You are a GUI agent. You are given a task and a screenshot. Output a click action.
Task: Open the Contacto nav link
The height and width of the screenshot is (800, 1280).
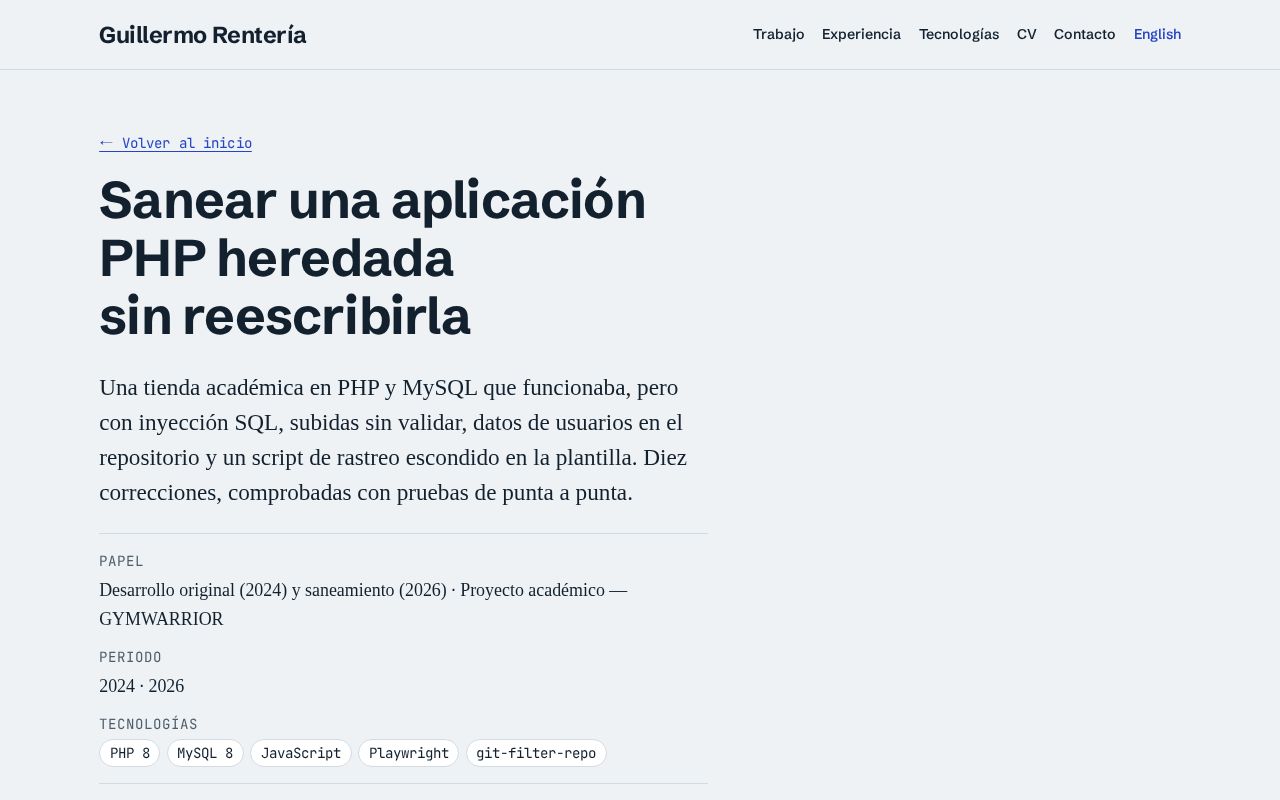pos(1084,34)
